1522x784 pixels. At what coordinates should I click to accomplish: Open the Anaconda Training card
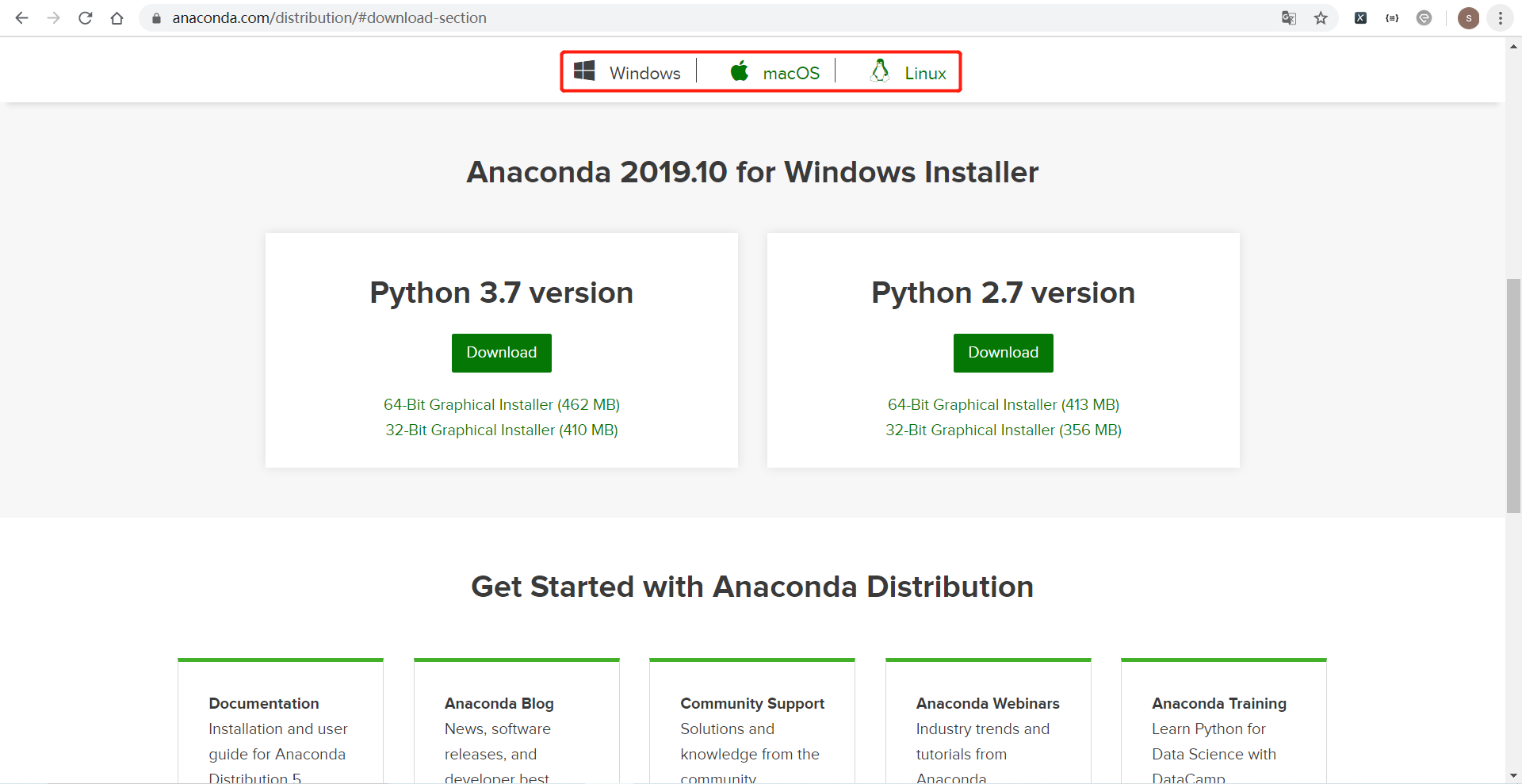[x=1224, y=721]
